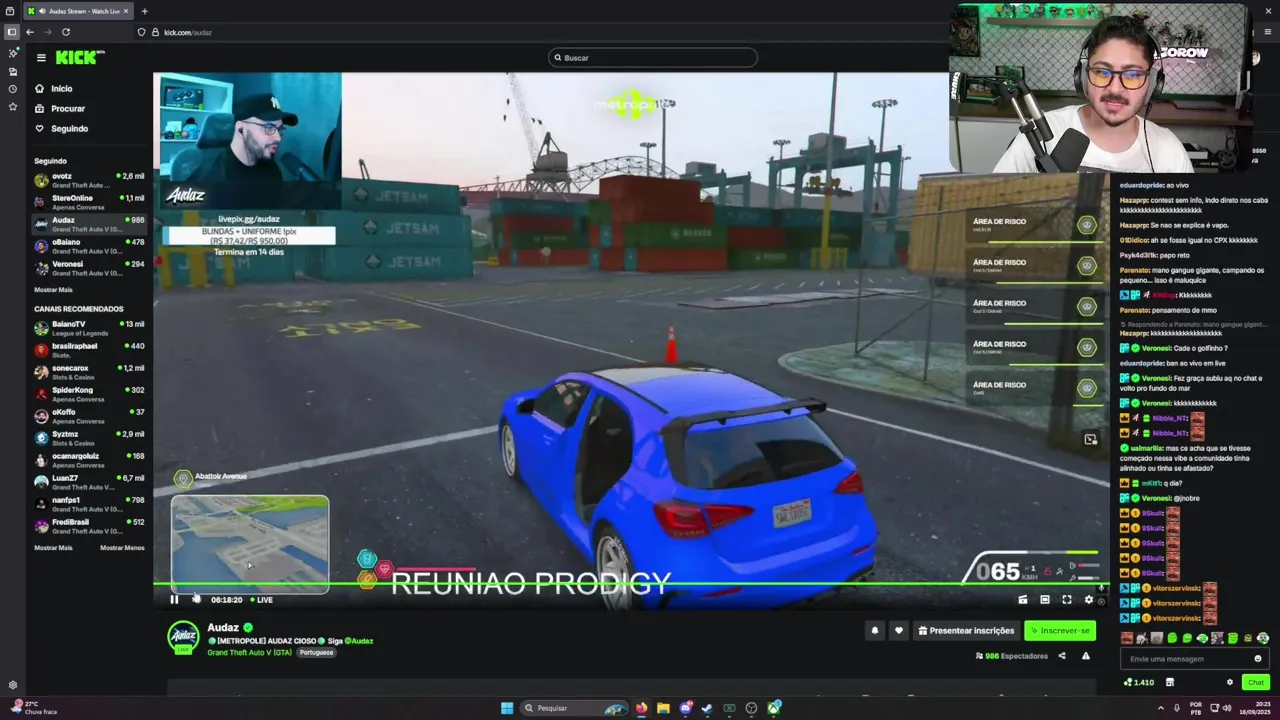Open LuanZ7 recommended channel
Screen dimensions: 1280x720
pyautogui.click(x=89, y=483)
